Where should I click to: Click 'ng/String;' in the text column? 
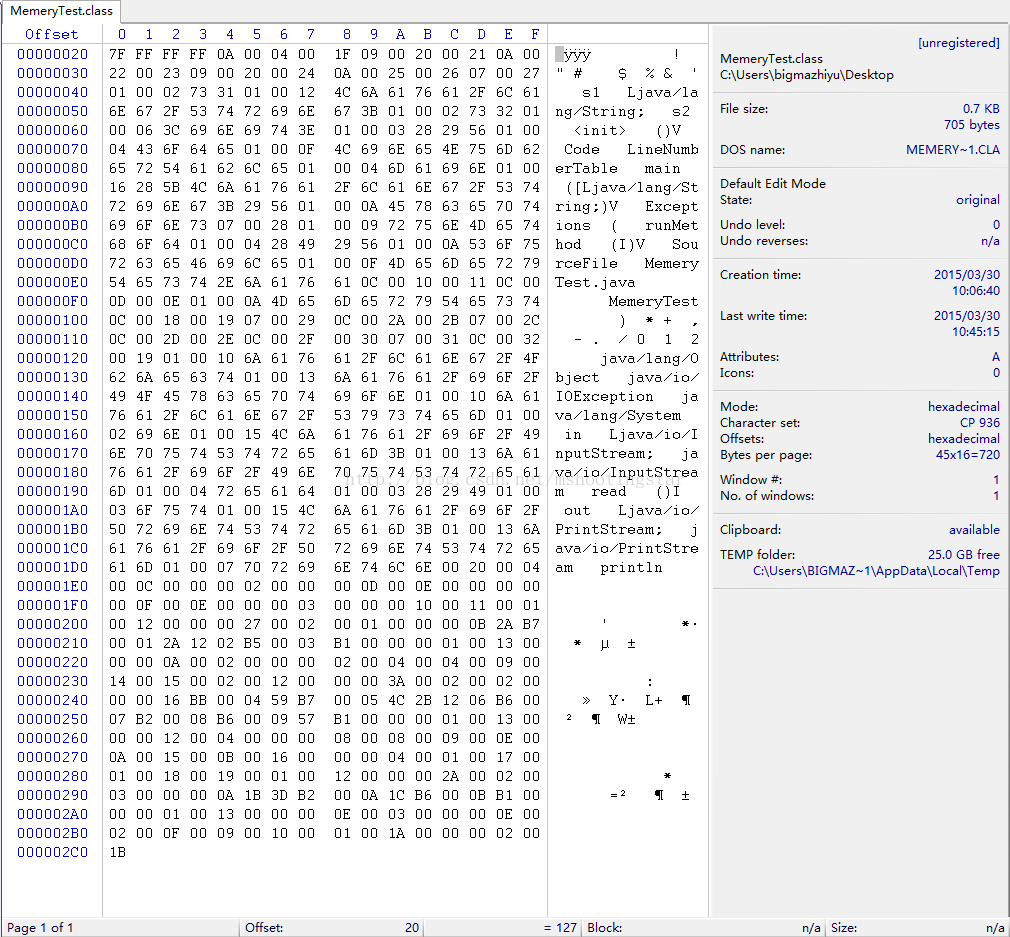click(600, 111)
